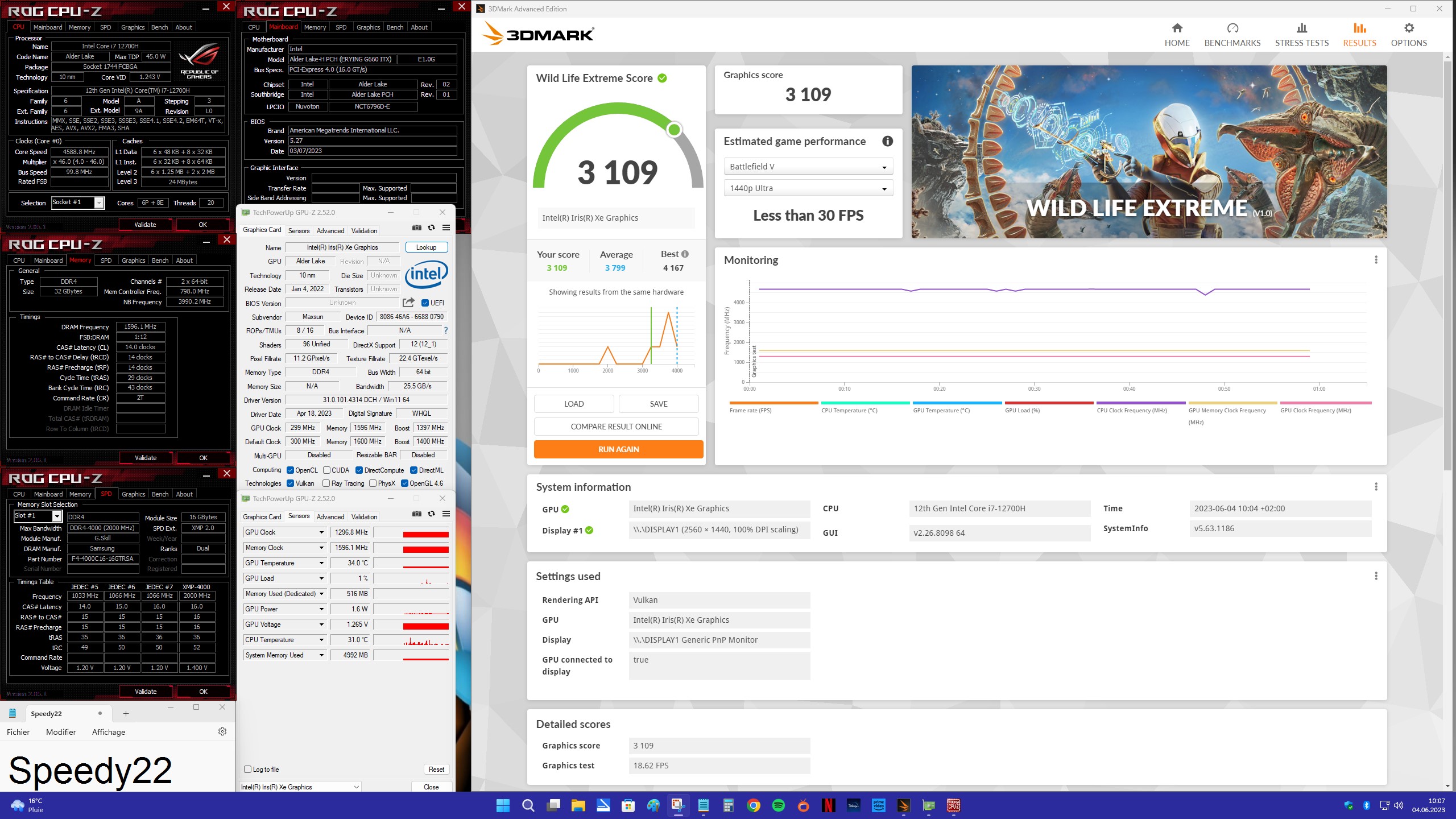Open Validation tab in GPU-Z Sensors window
The image size is (1456, 819).
click(364, 517)
